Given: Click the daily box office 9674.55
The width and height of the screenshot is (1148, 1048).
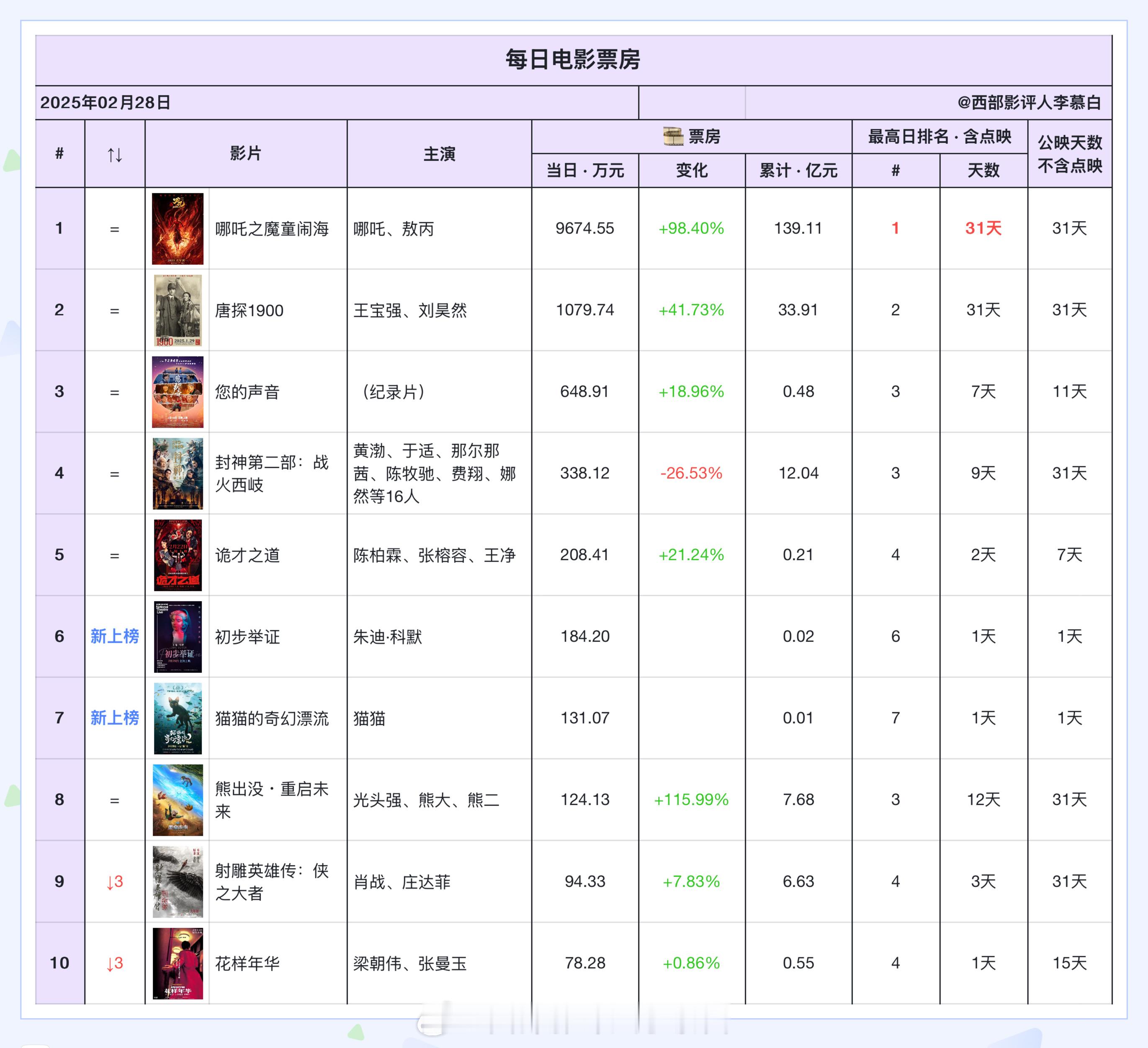Looking at the screenshot, I should [x=585, y=228].
